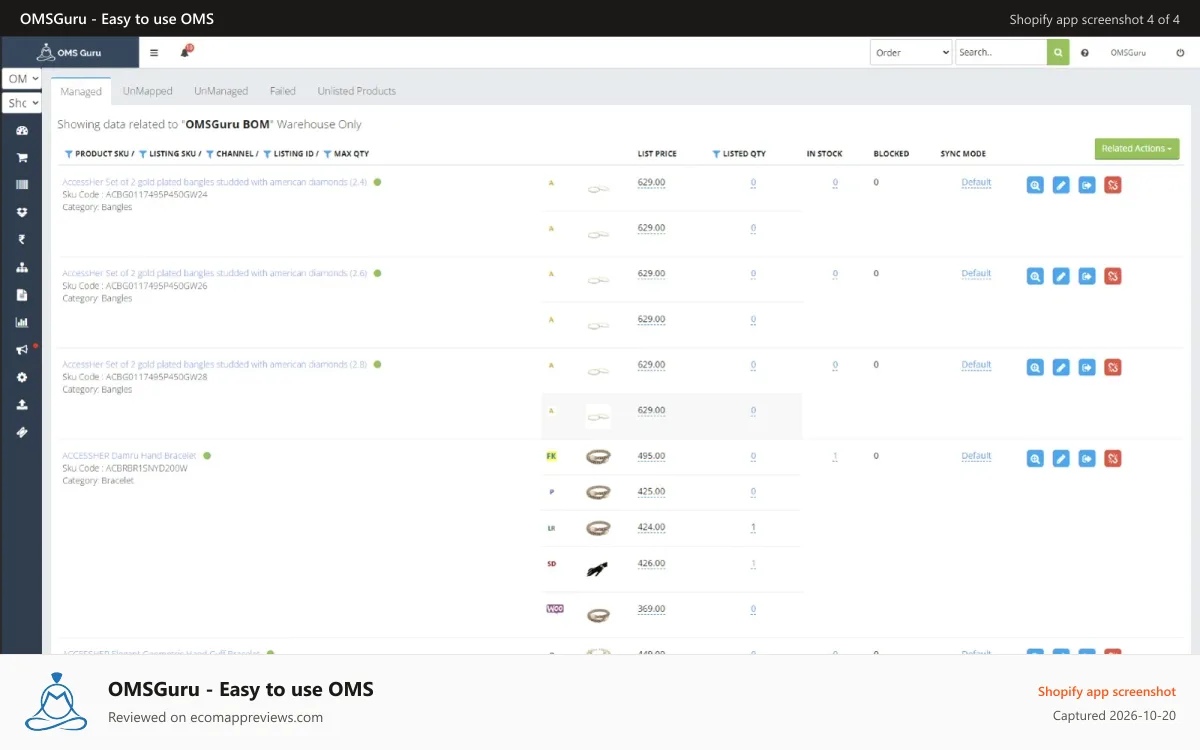Open the upload sidebar icon
This screenshot has width=1200, height=750.
[22, 405]
